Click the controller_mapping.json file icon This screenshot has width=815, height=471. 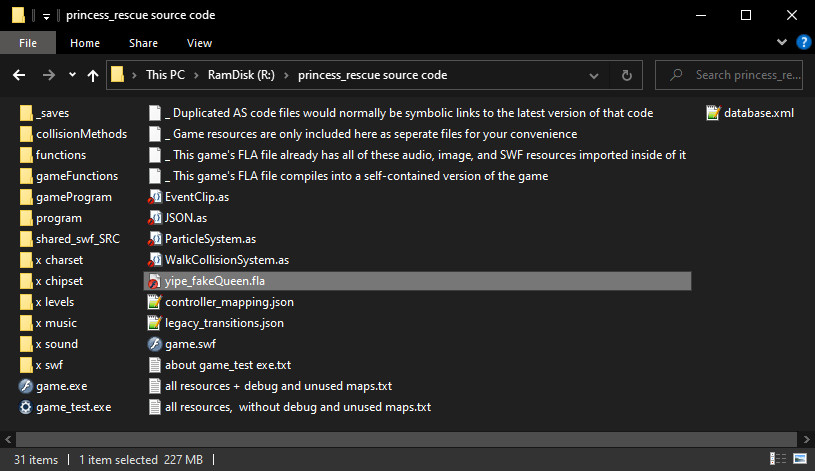point(154,302)
